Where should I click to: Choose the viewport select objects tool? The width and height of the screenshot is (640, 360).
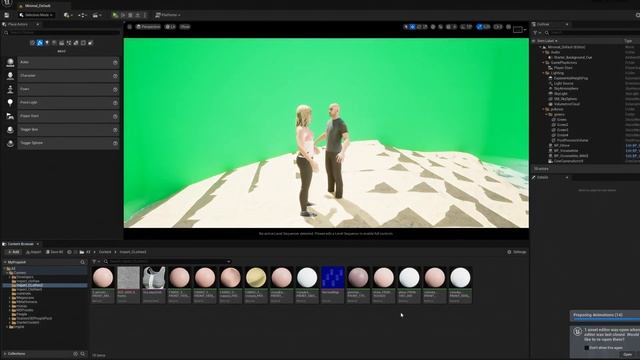click(406, 27)
